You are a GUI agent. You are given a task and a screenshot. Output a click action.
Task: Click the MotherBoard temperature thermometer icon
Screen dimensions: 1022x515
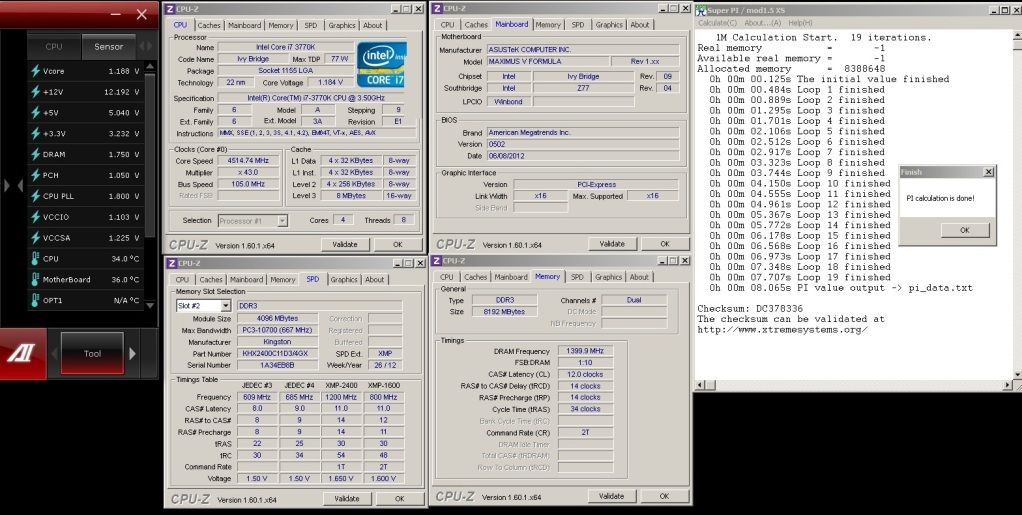(35, 279)
